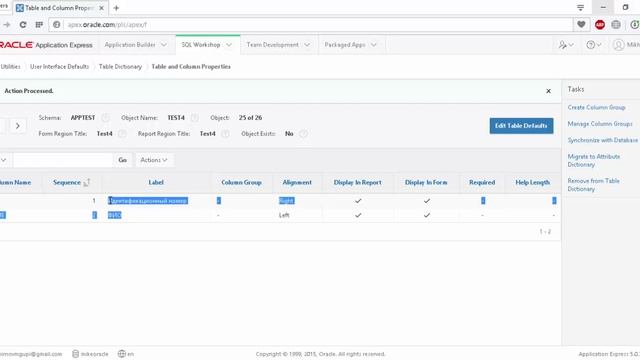Screen dimensions: 640x360
Task: Open the red ABP adblock extension
Action: pos(600,24)
